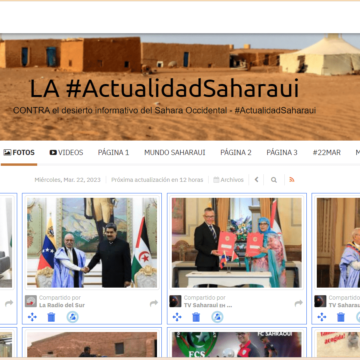
Task: Click the La Radio del Sur avatar
Action: point(31,301)
